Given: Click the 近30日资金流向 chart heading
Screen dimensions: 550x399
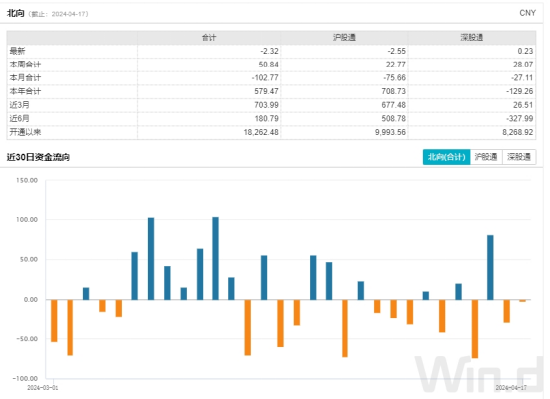Looking at the screenshot, I should click(38, 157).
